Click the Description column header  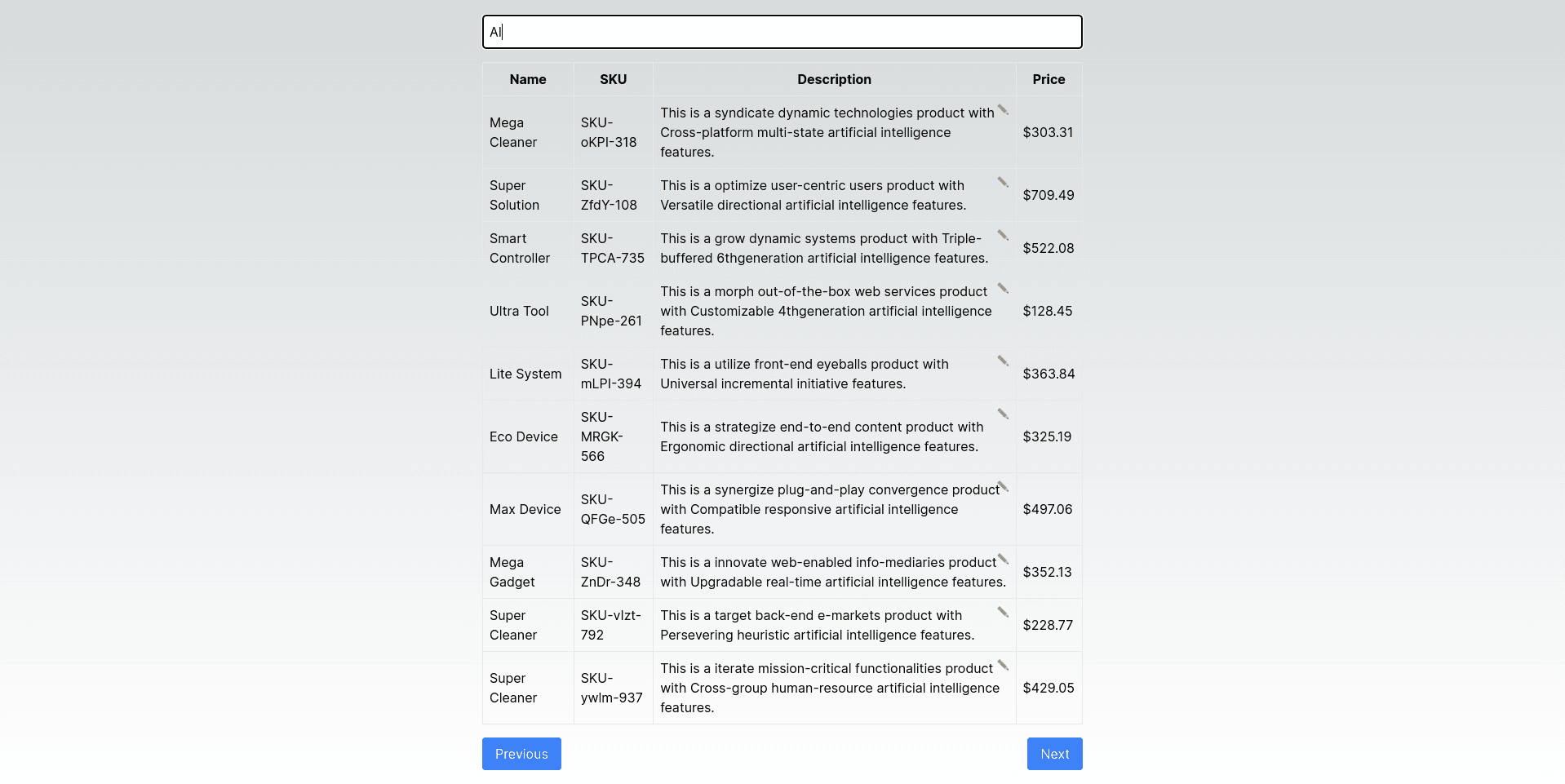tap(834, 79)
